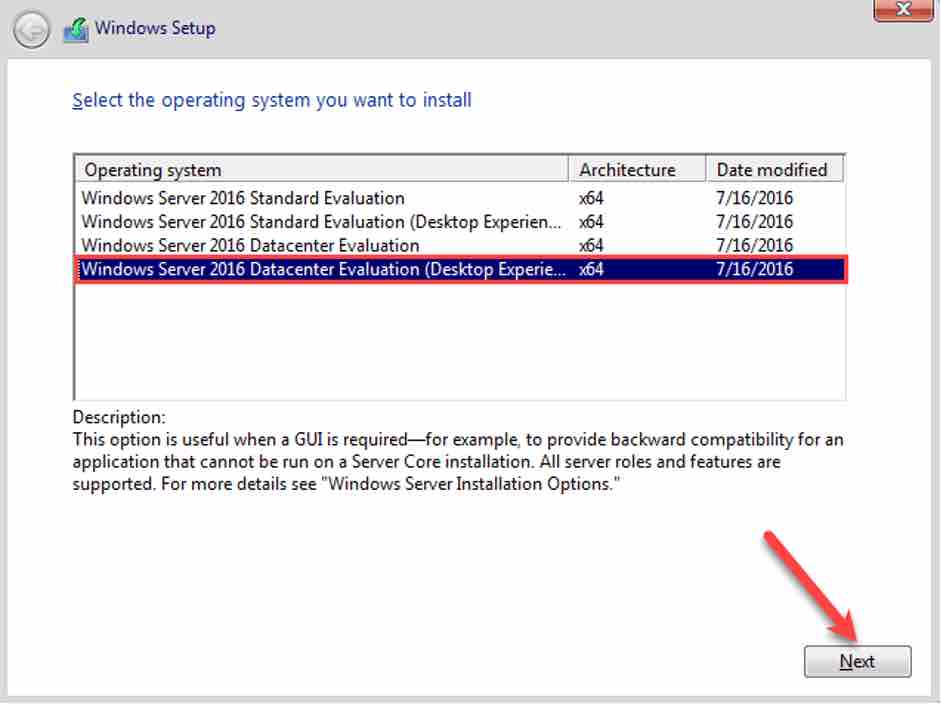The height and width of the screenshot is (704, 941).
Task: Sort by Operating system column header
Action: (x=321, y=170)
